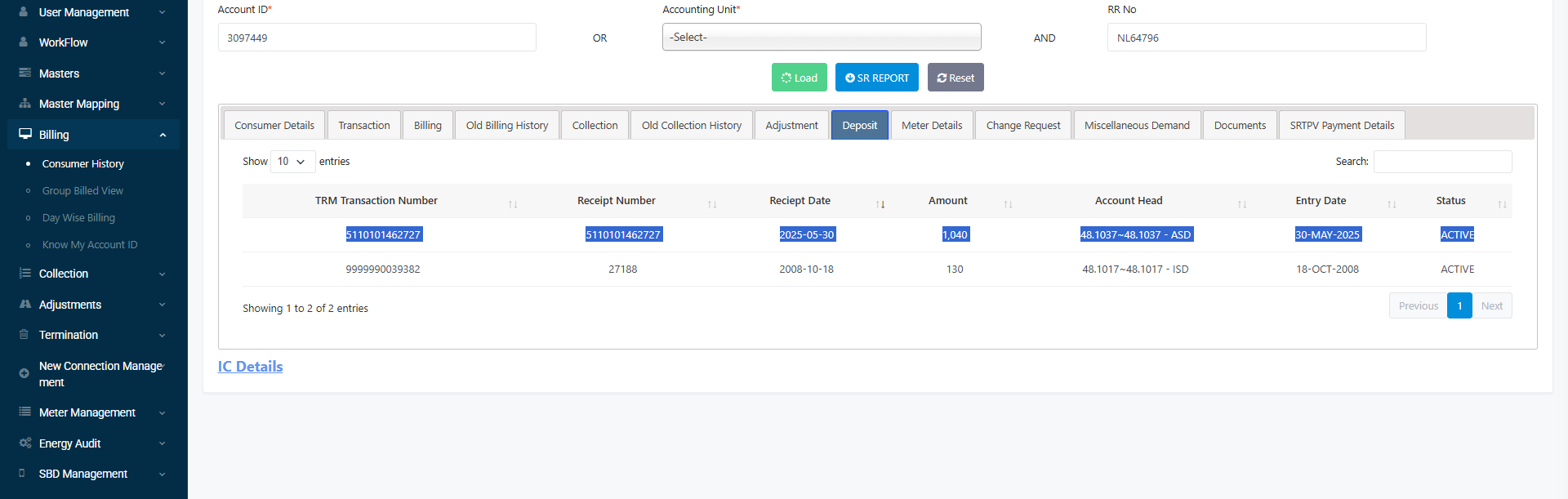Click the green Load button

(800, 78)
